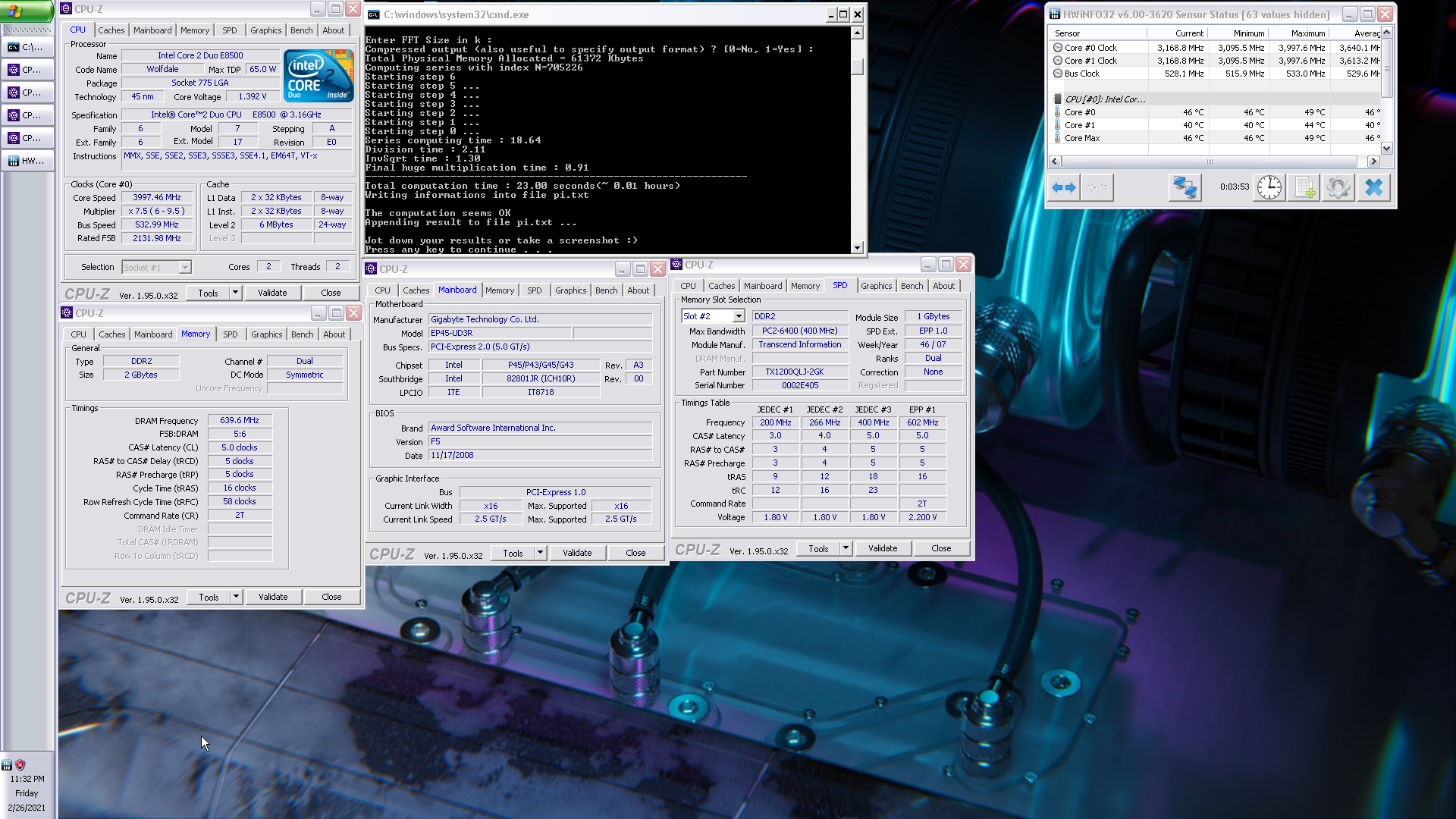1456x819 pixels.
Task: Open SPD tab in CPU-Z Memory window
Action: click(x=230, y=334)
